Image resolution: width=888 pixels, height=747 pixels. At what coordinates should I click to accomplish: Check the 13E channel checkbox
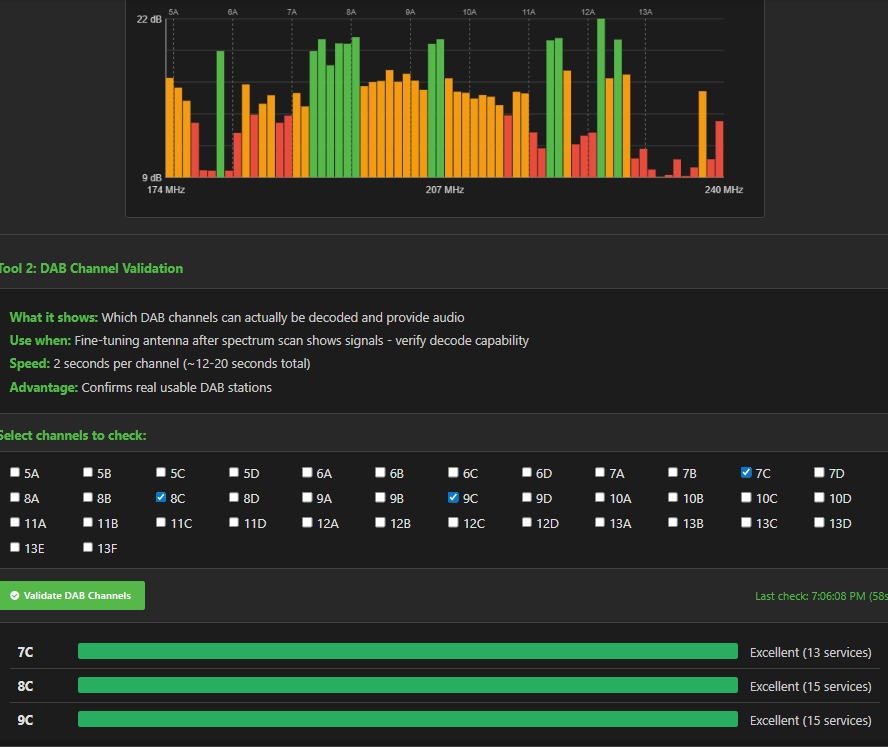click(15, 547)
